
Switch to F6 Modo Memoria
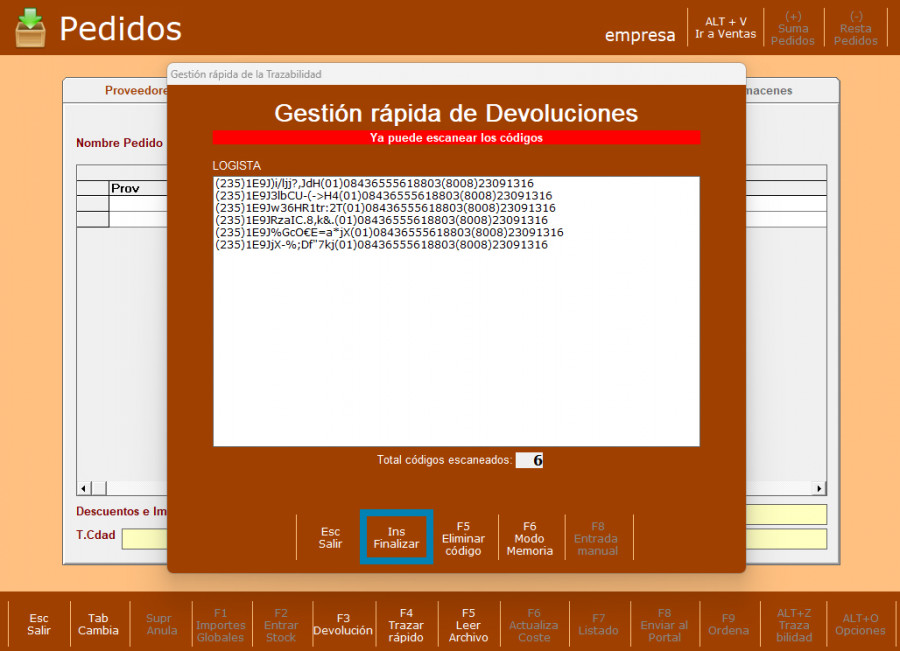529,537
